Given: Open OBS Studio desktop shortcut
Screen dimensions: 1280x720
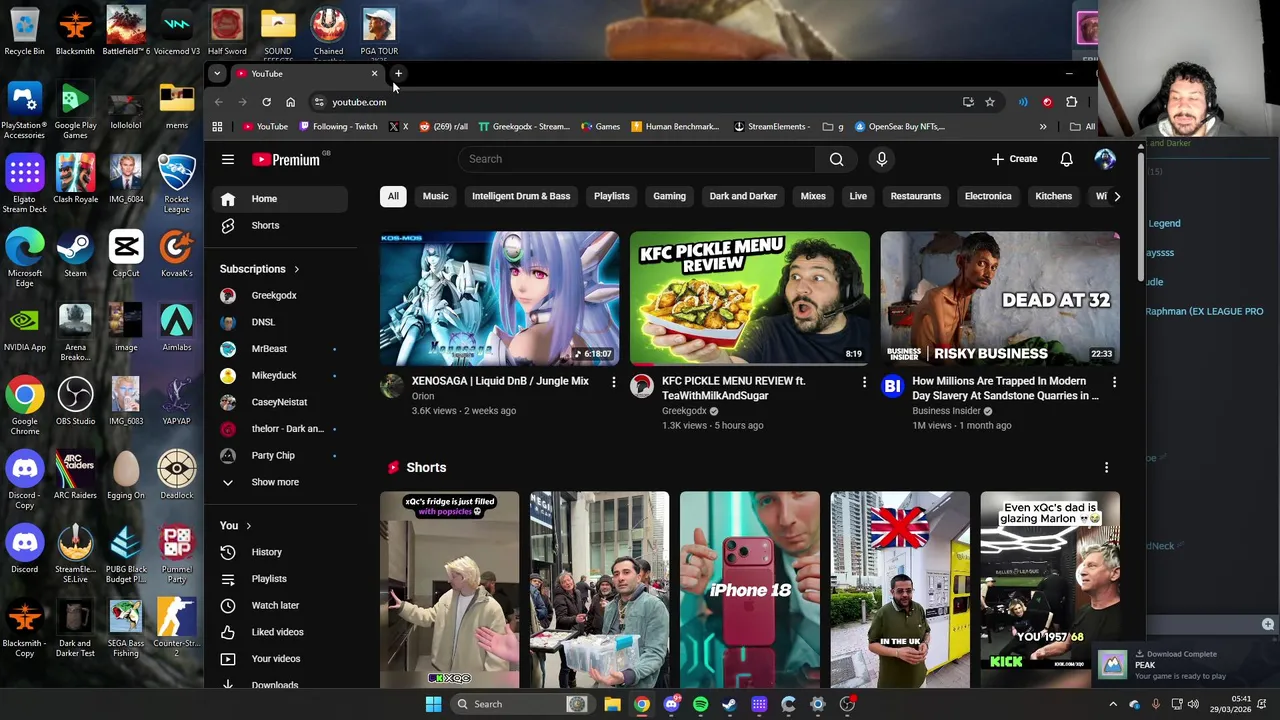Looking at the screenshot, I should click(x=75, y=400).
